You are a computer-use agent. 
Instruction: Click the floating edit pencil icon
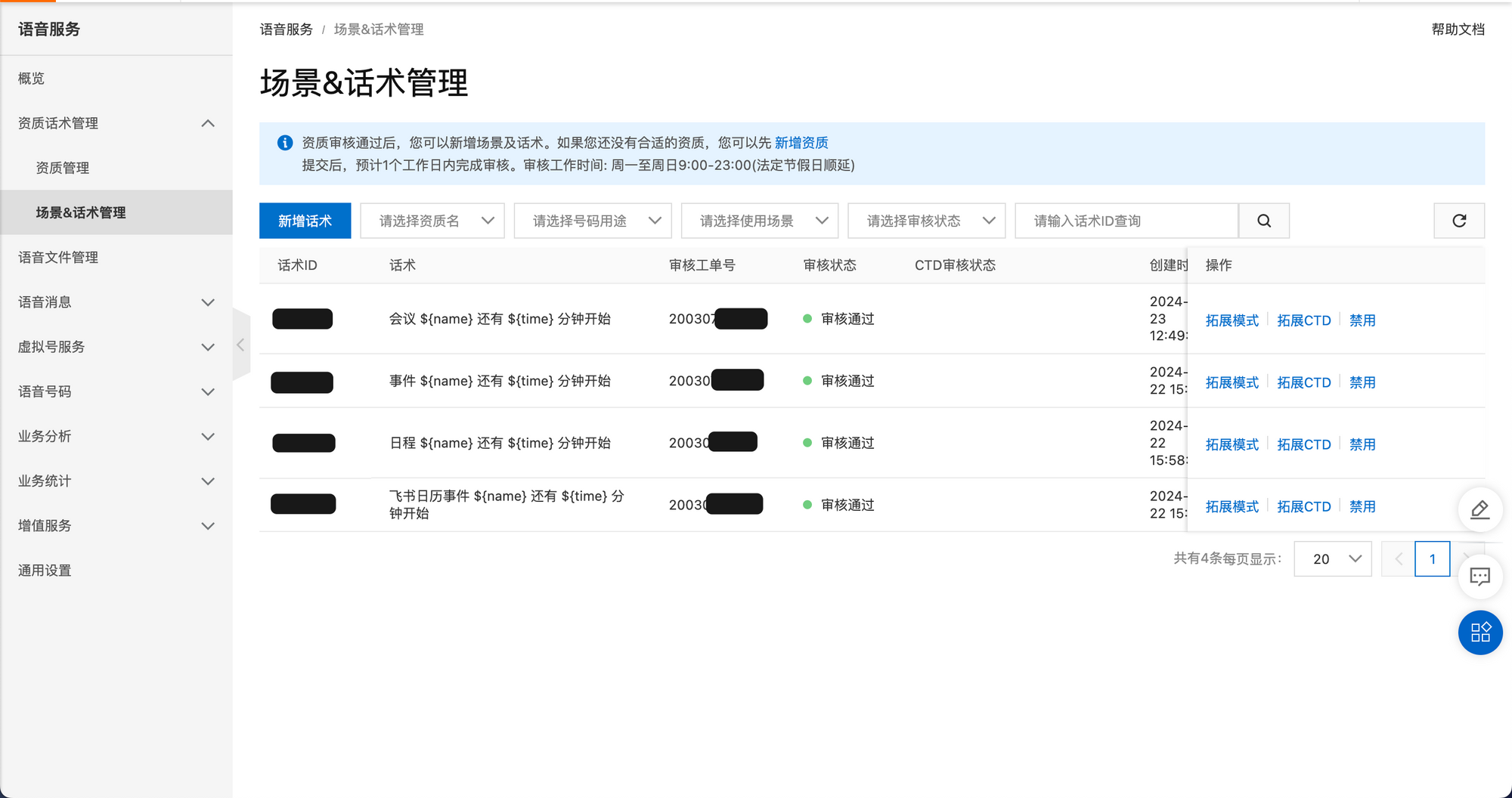point(1479,510)
